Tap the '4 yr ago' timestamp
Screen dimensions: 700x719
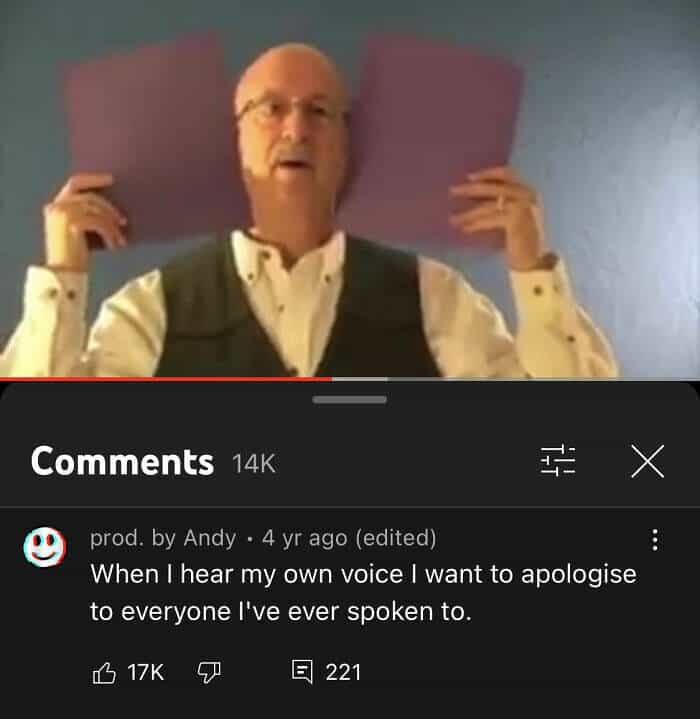click(305, 538)
